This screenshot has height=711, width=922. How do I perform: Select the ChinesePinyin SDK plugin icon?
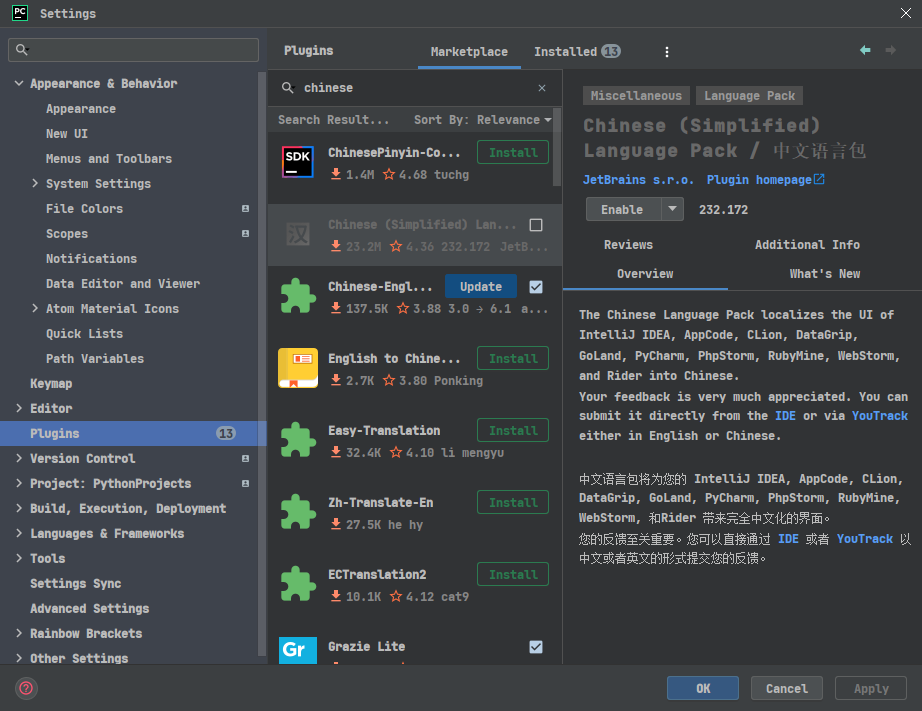coord(298,162)
